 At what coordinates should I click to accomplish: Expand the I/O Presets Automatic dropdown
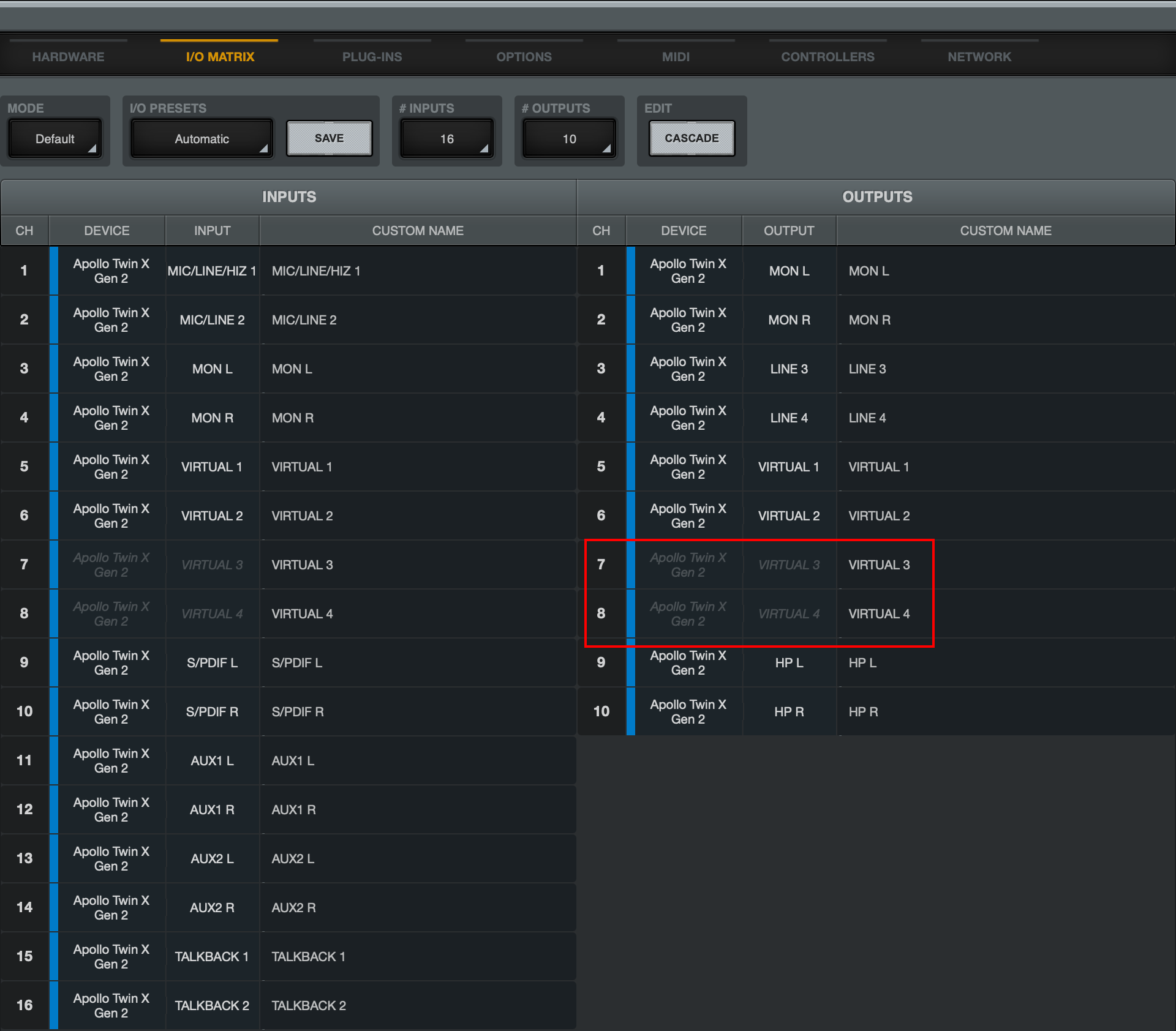click(x=202, y=139)
